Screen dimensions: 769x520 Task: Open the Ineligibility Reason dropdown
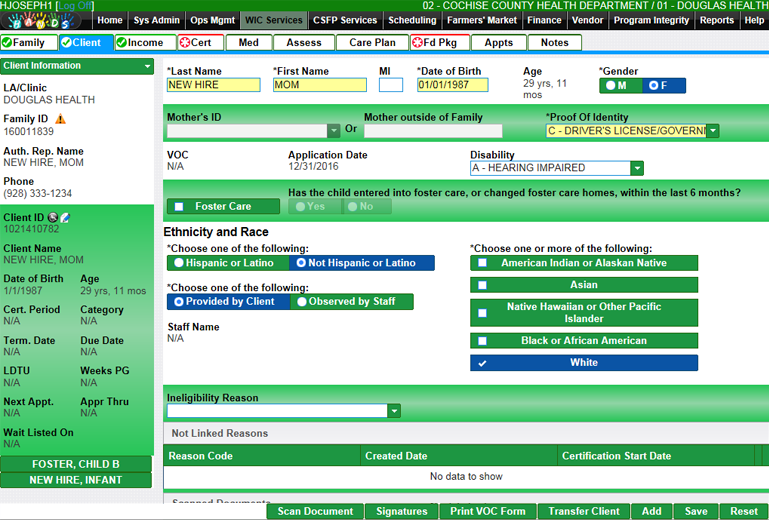click(394, 411)
